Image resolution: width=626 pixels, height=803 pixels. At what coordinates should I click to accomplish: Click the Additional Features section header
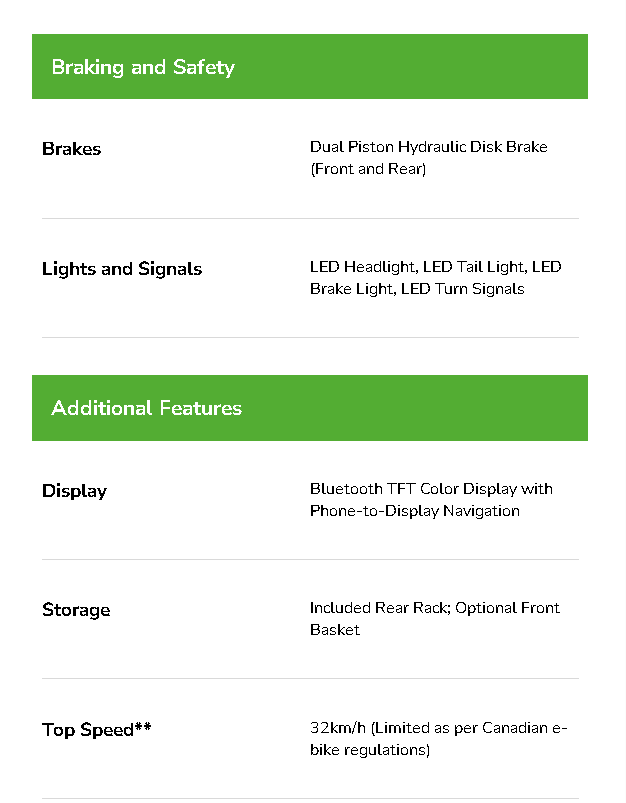[146, 408]
